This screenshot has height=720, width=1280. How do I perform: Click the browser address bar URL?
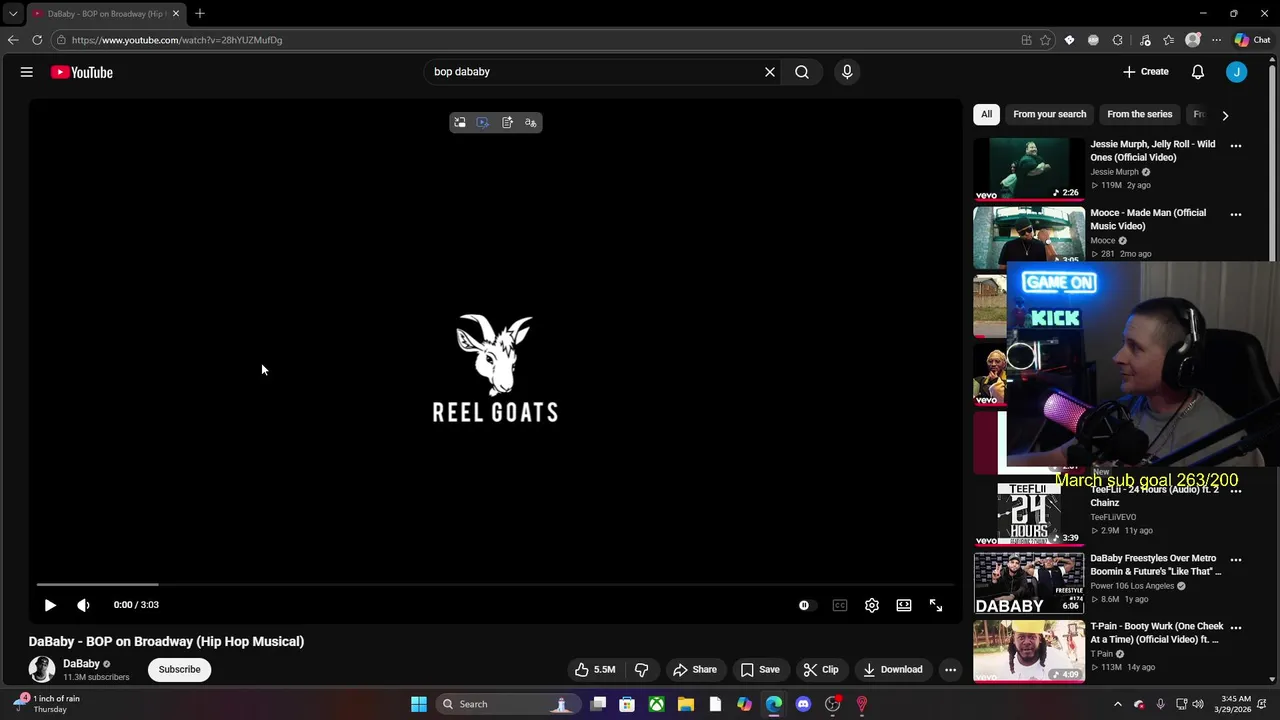[x=177, y=40]
